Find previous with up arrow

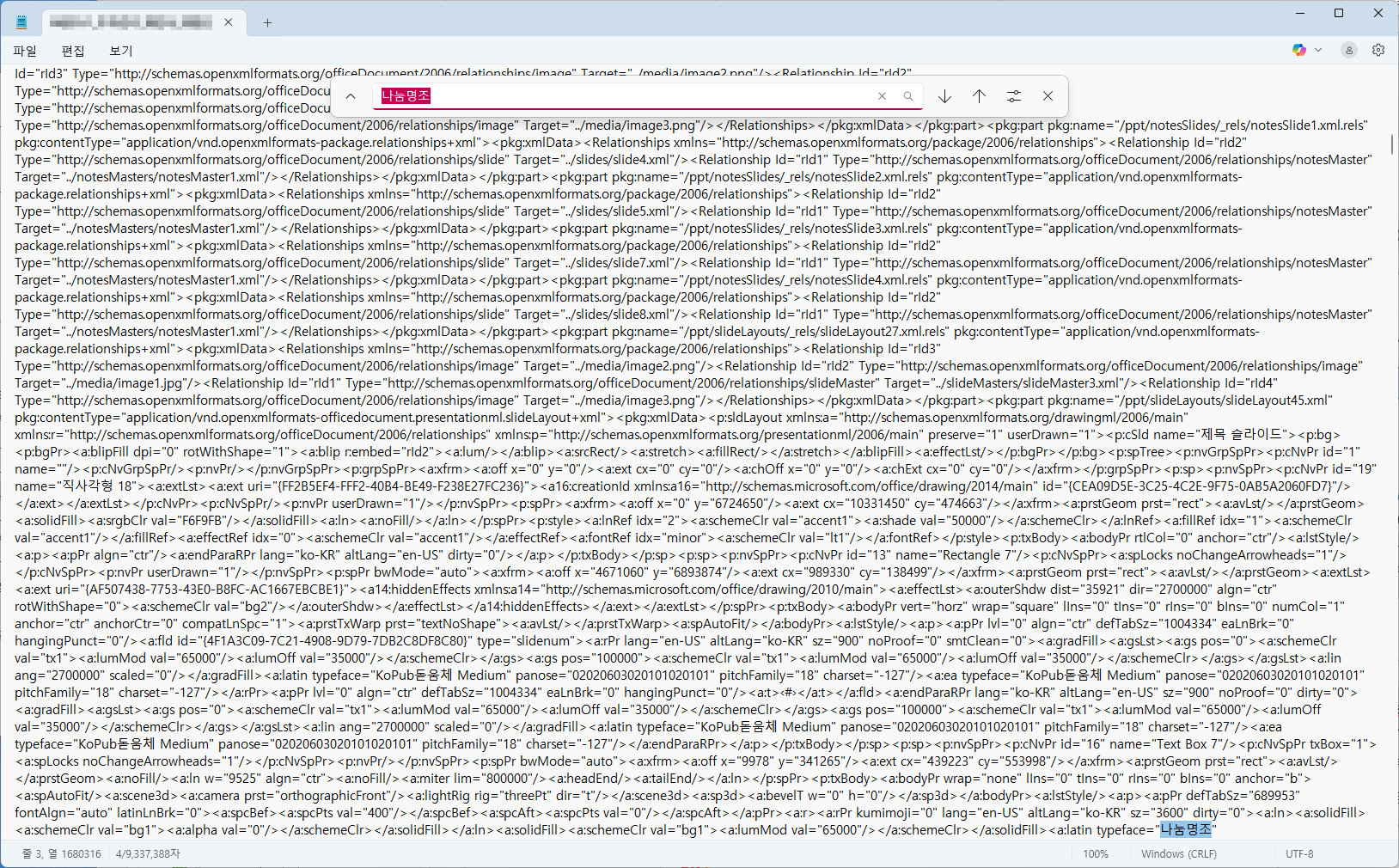tap(979, 96)
